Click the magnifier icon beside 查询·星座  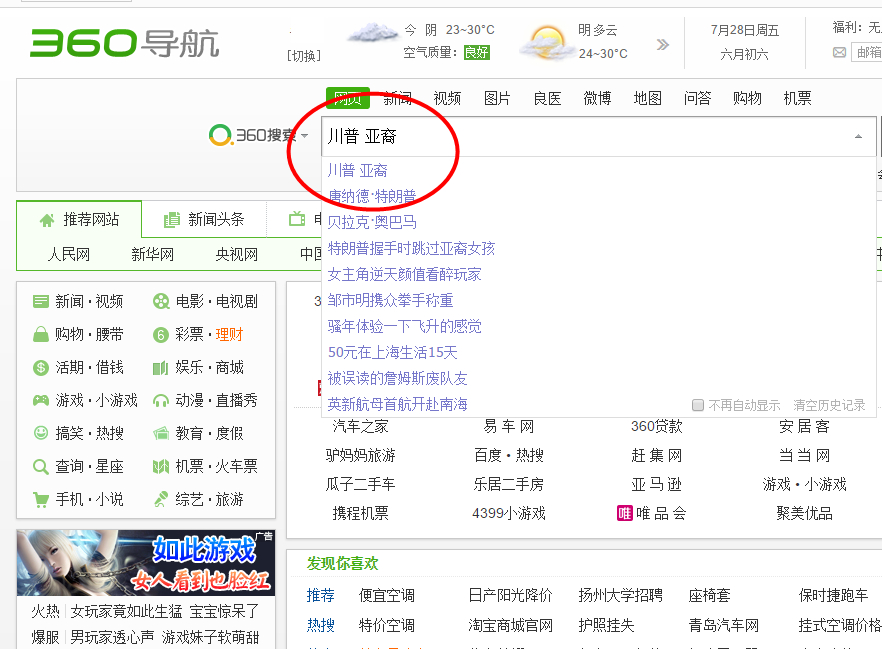40,467
